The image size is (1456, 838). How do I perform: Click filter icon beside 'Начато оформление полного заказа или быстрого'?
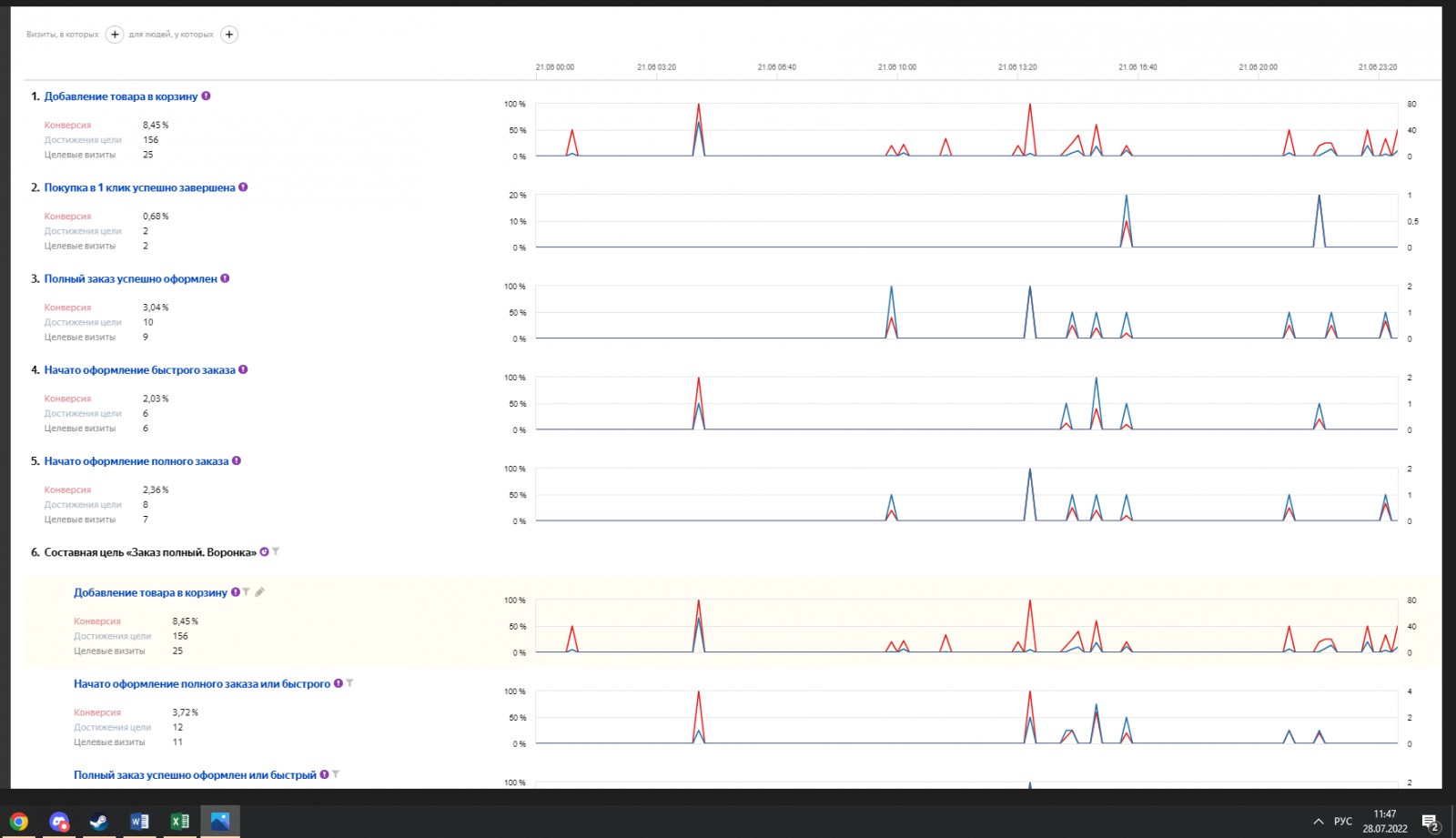pos(349,683)
